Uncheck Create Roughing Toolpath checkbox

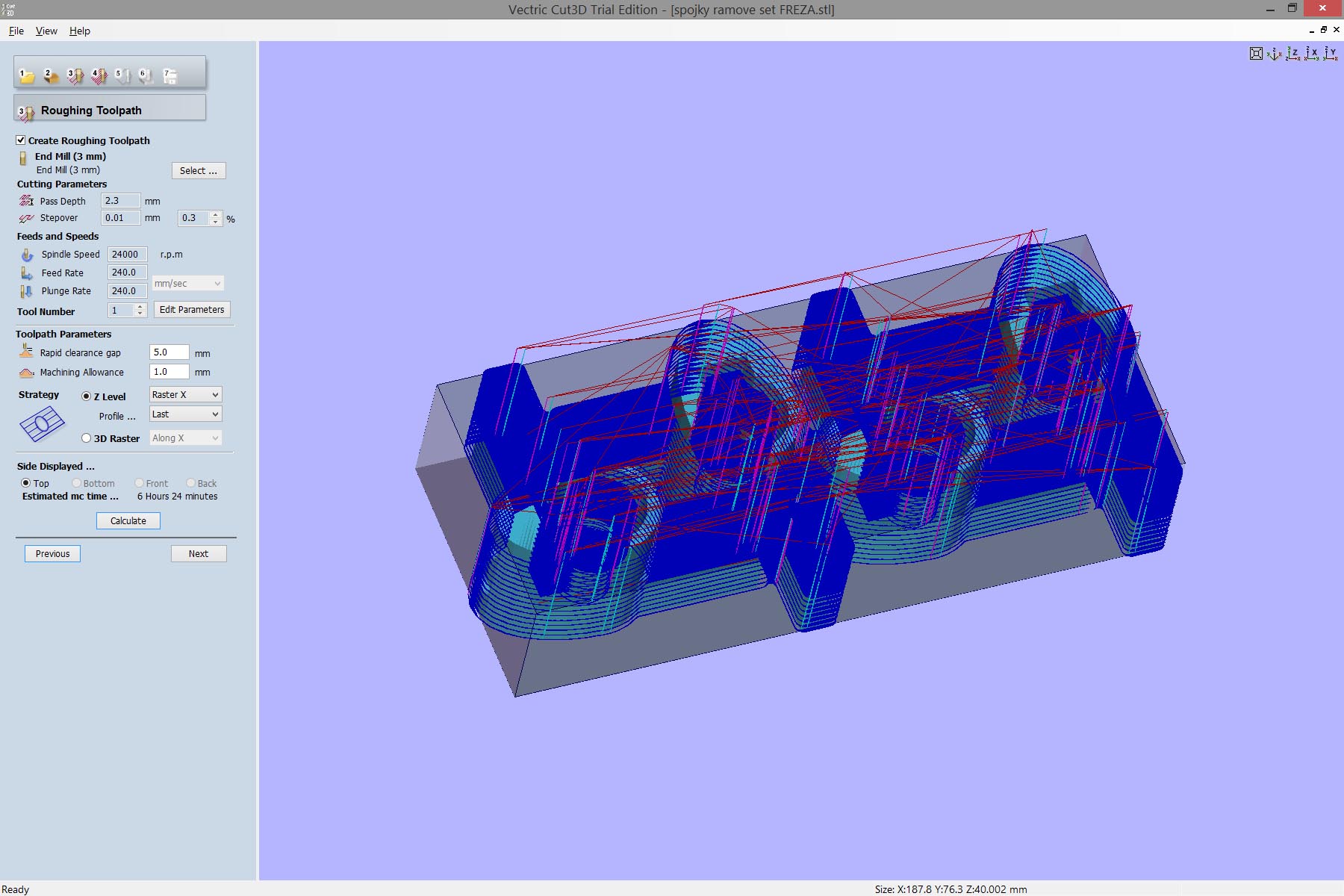click(x=21, y=140)
